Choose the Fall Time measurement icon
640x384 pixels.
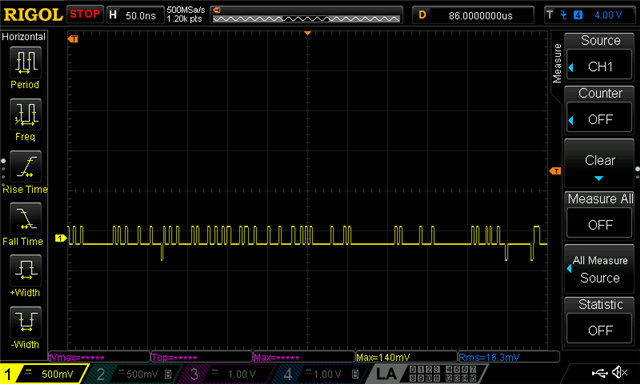tap(25, 218)
